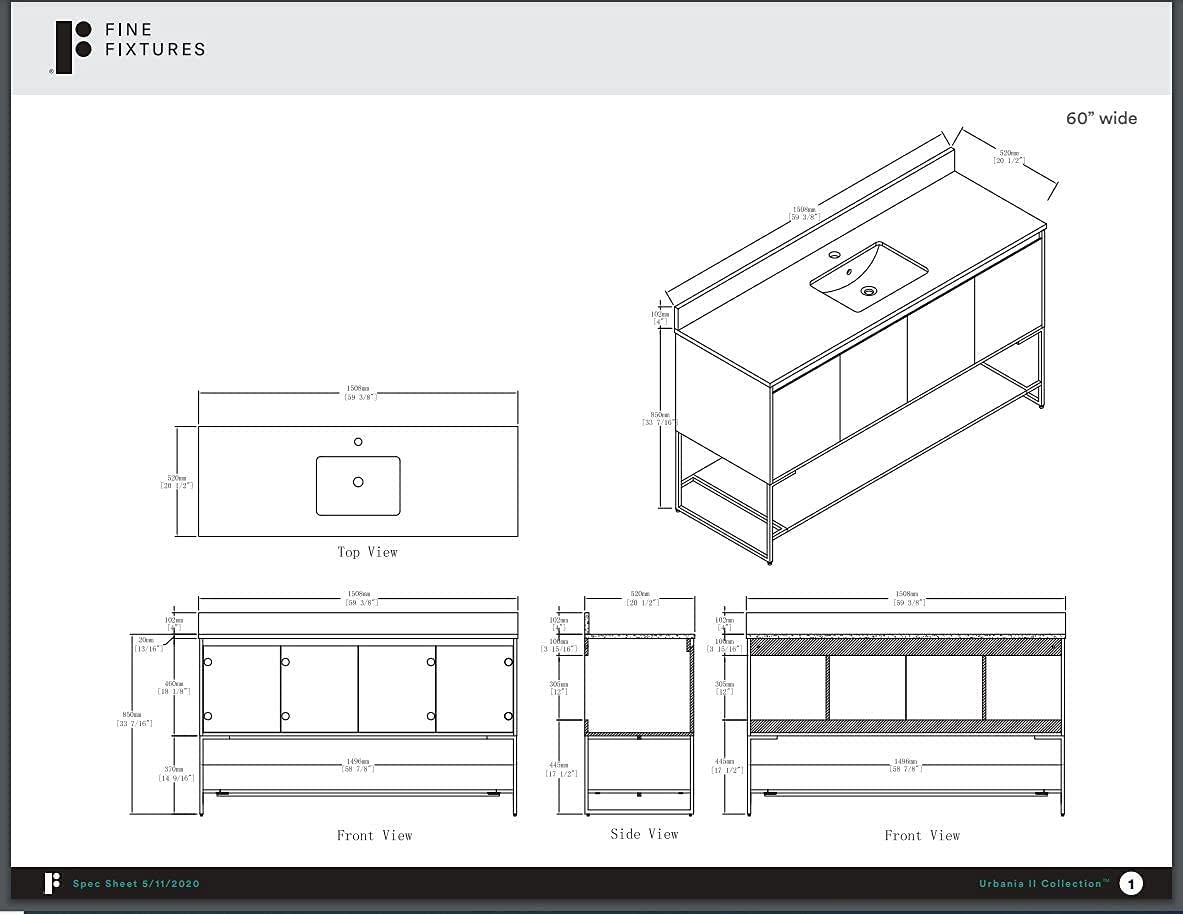Click the "60" wide" heading label
The width and height of the screenshot is (1183, 914).
1101,118
